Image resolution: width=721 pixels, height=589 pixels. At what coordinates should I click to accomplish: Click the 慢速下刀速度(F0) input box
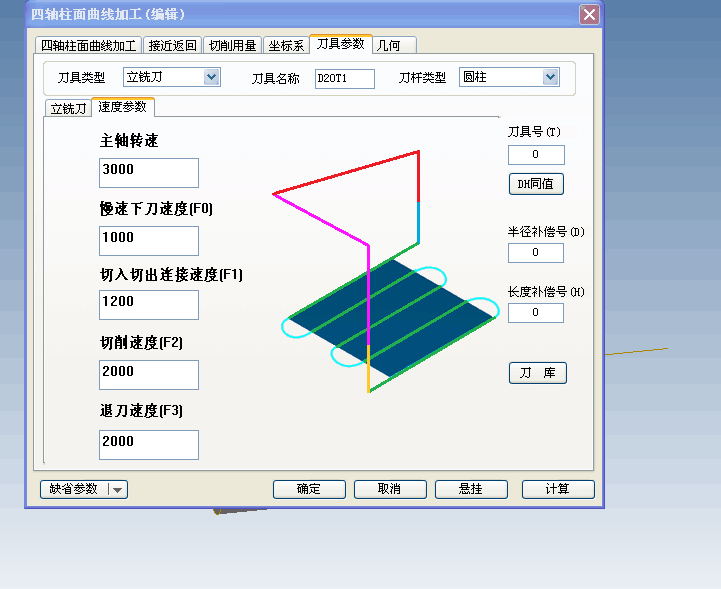click(149, 240)
